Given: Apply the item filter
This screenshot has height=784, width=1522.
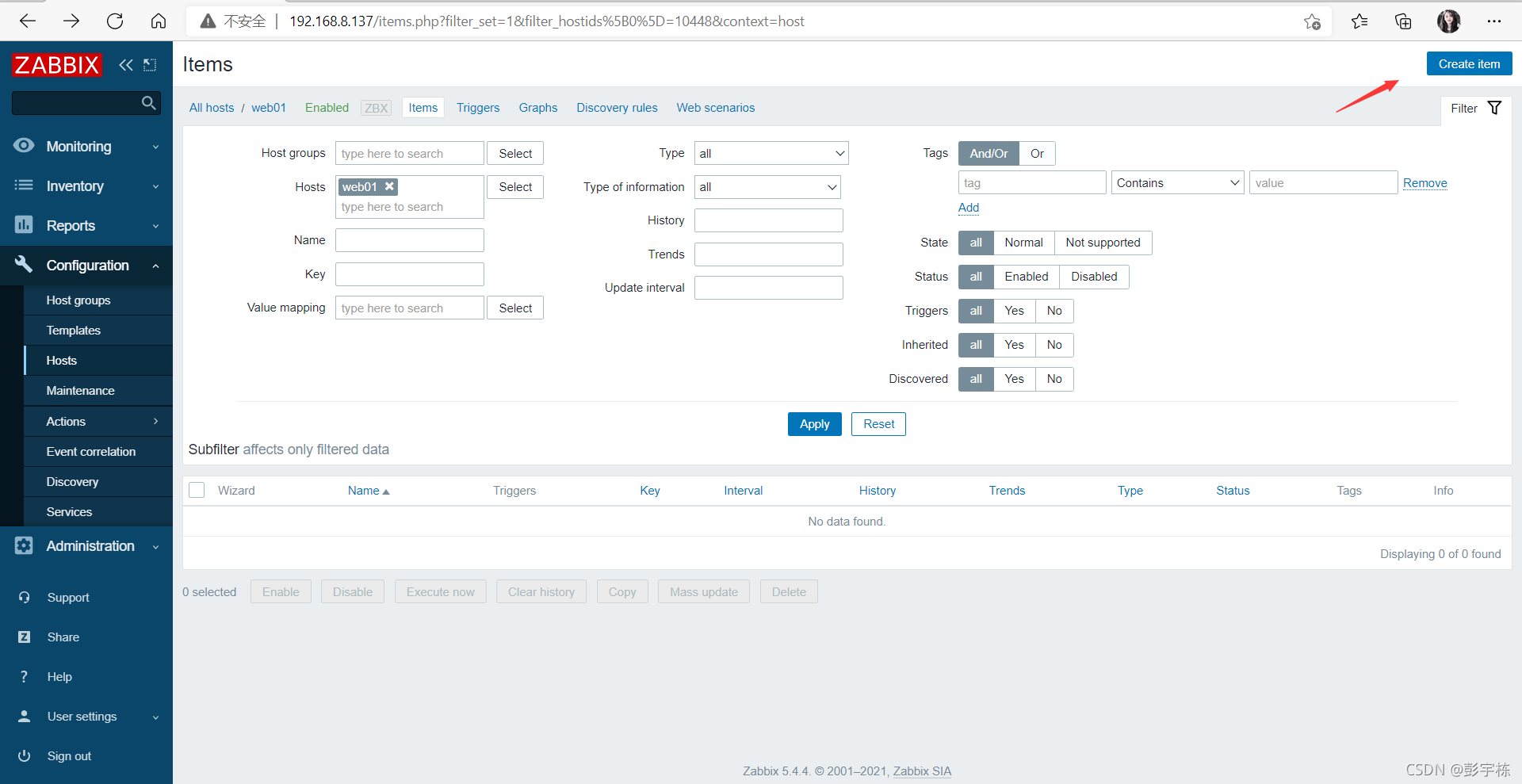Looking at the screenshot, I should 814,424.
